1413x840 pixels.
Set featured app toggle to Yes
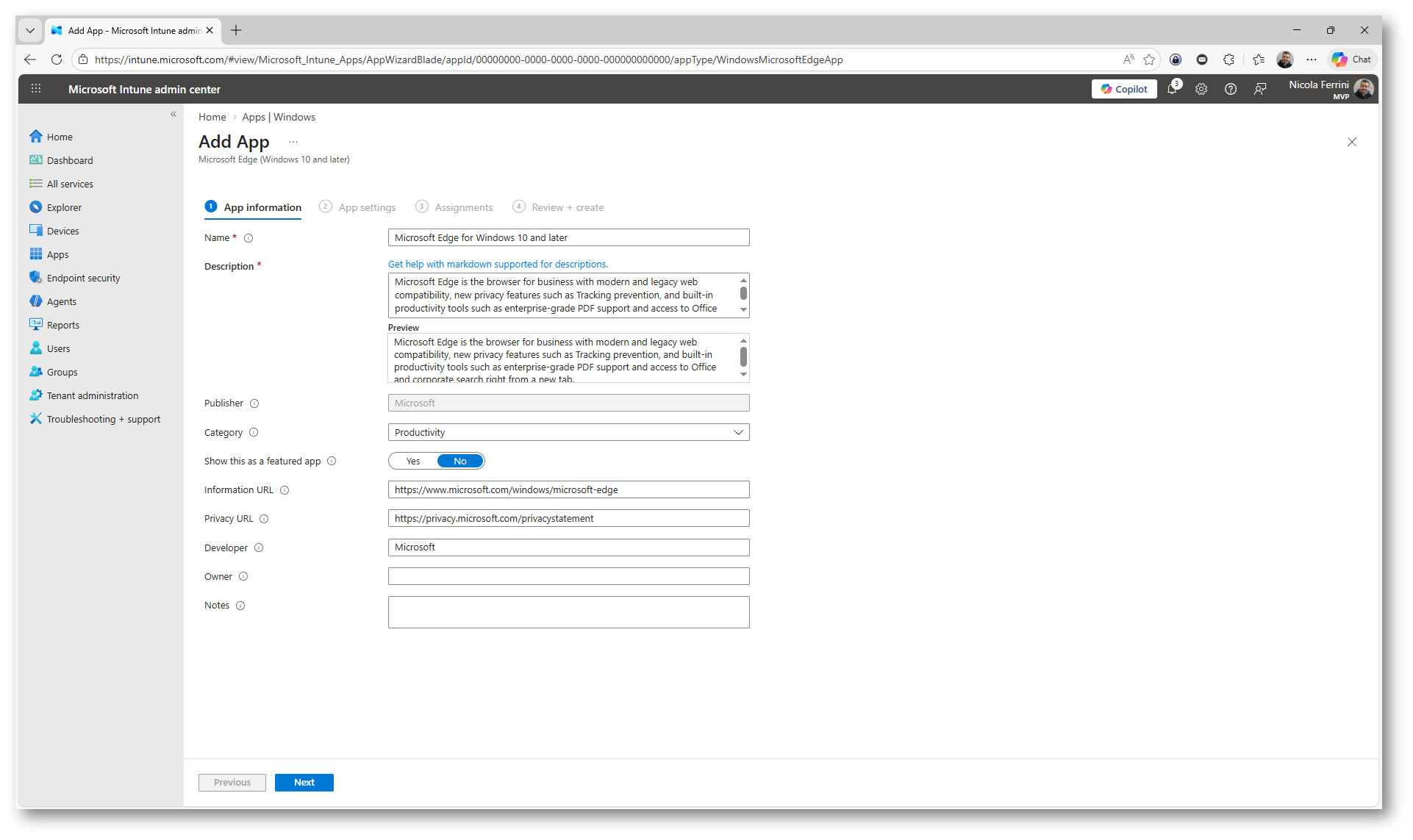click(413, 462)
